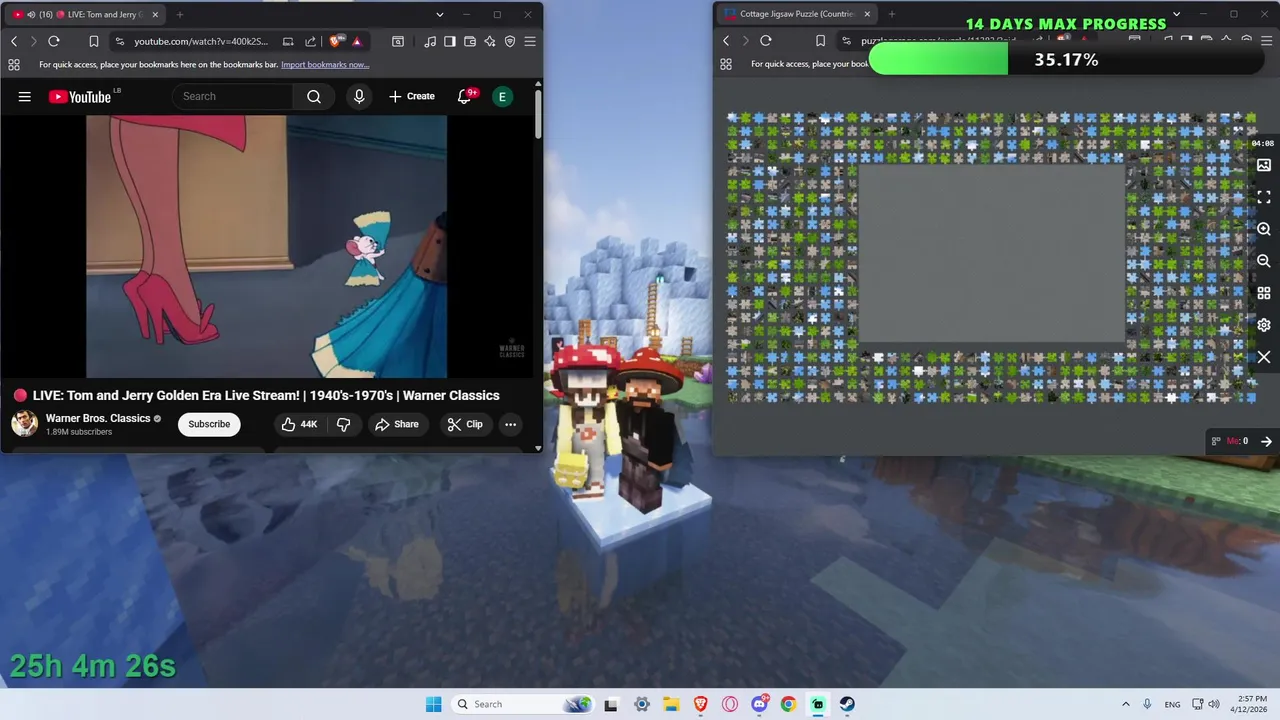This screenshot has height=720, width=1280.
Task: Open the volume control in system tray
Action: 1214,704
